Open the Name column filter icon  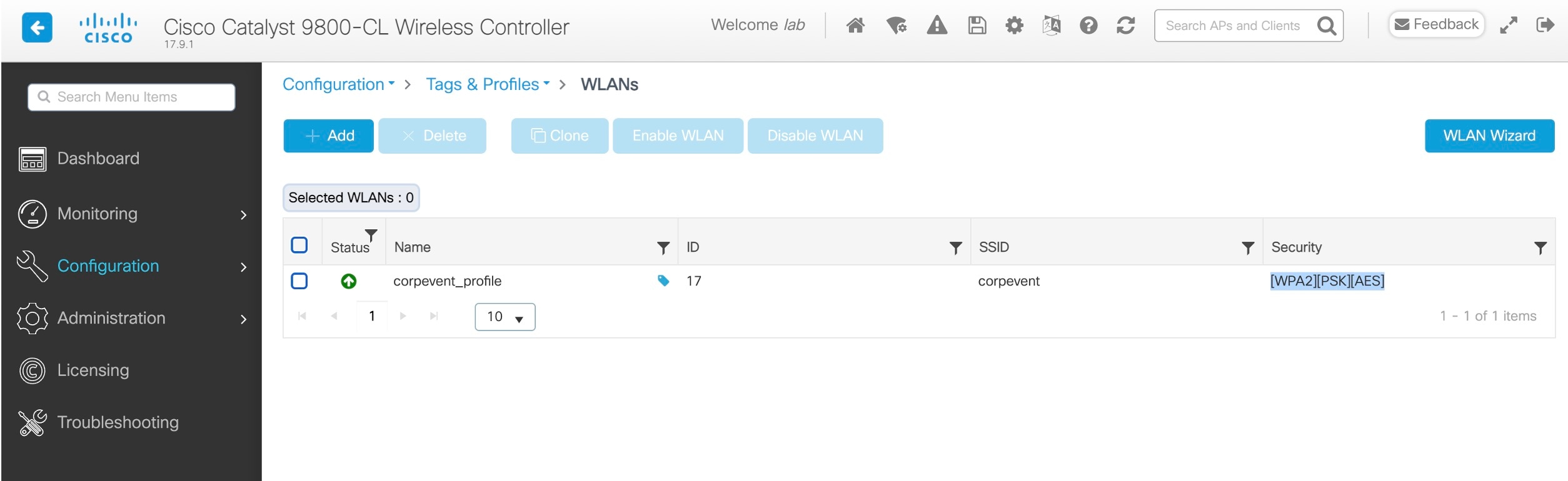tap(663, 248)
